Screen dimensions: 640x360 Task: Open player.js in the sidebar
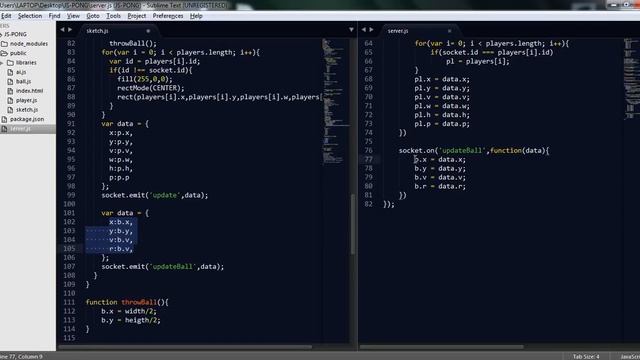click(27, 100)
